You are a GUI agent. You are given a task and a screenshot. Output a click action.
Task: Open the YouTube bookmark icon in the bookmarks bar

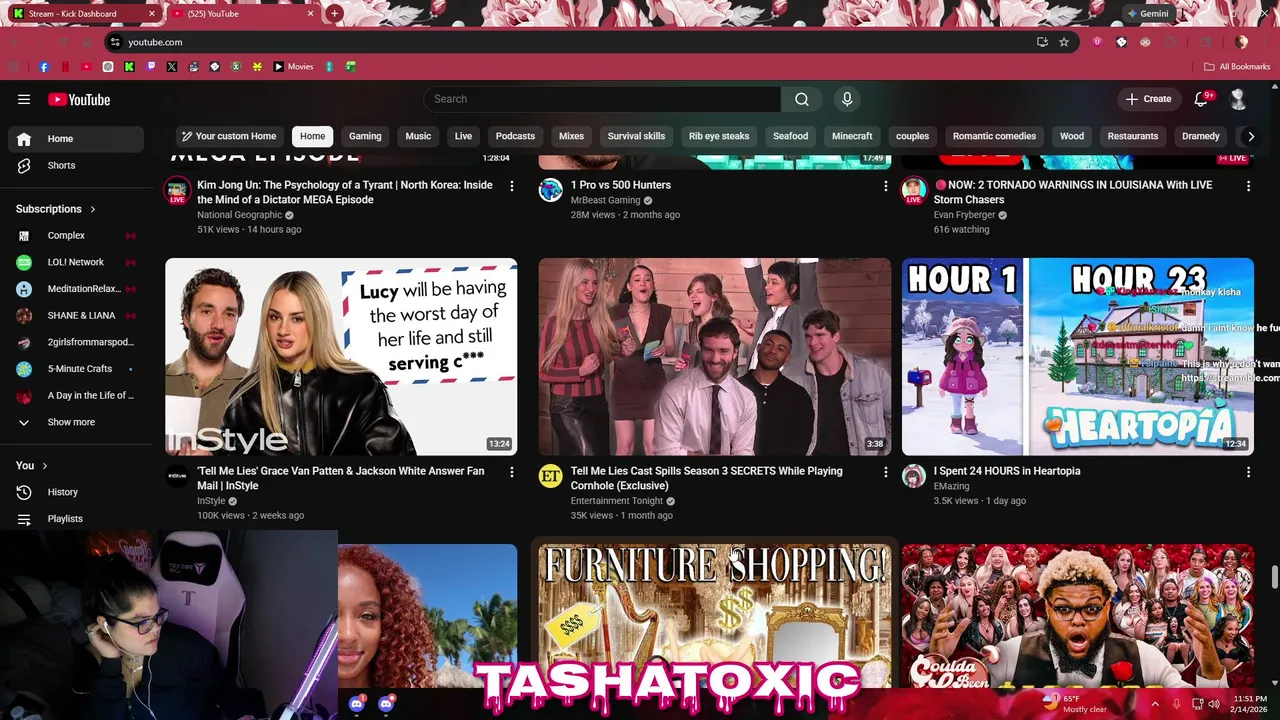pyautogui.click(x=86, y=67)
